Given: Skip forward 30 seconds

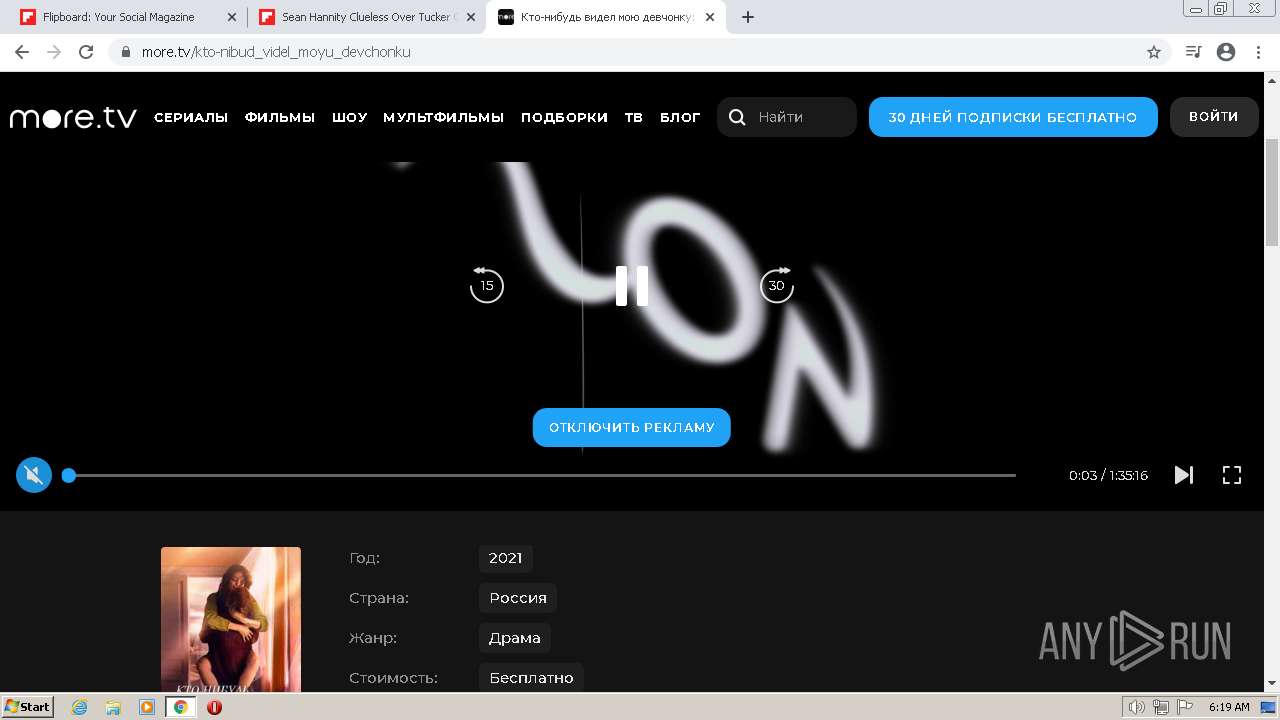Looking at the screenshot, I should point(777,285).
